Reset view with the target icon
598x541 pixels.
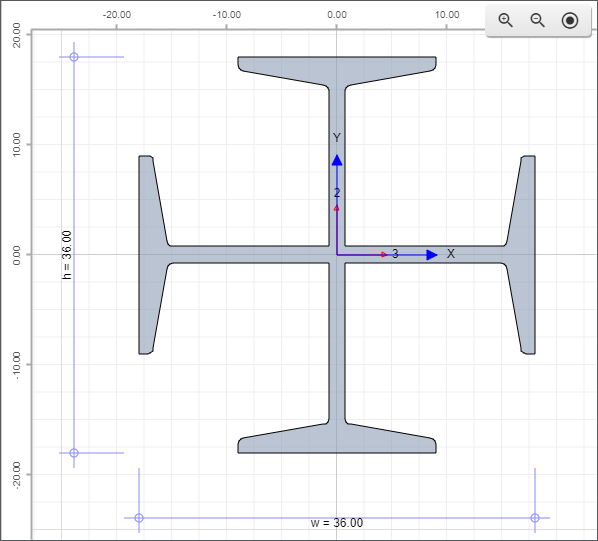(x=570, y=20)
